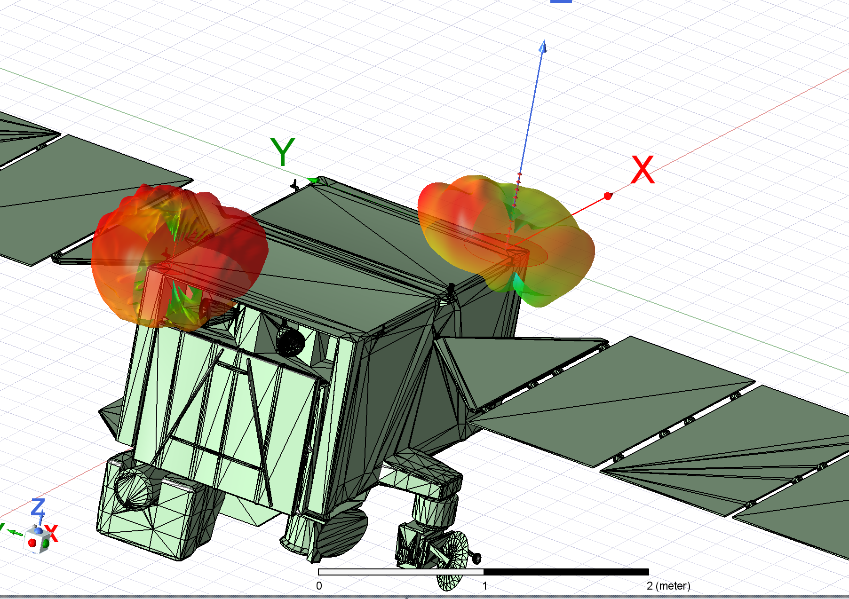This screenshot has width=849, height=599.
Task: Select the left radiation pattern lobe
Action: pos(180,256)
